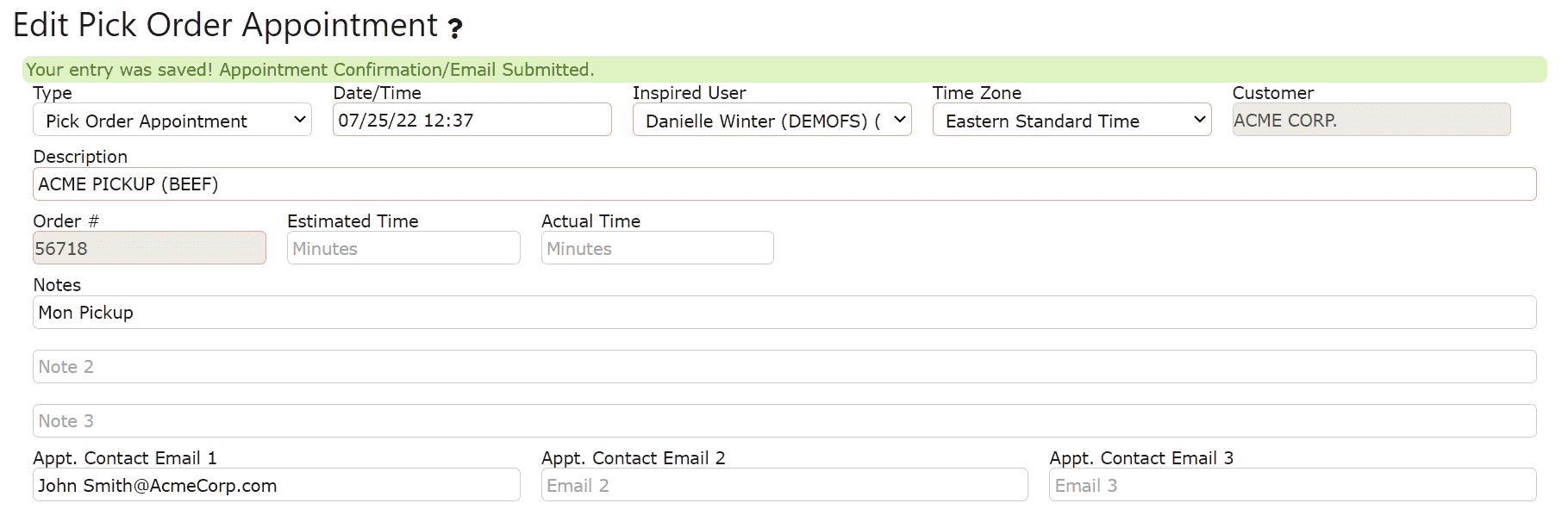Click the Appt. Contact Email 3 label
The image size is (1568, 528).
click(1141, 458)
